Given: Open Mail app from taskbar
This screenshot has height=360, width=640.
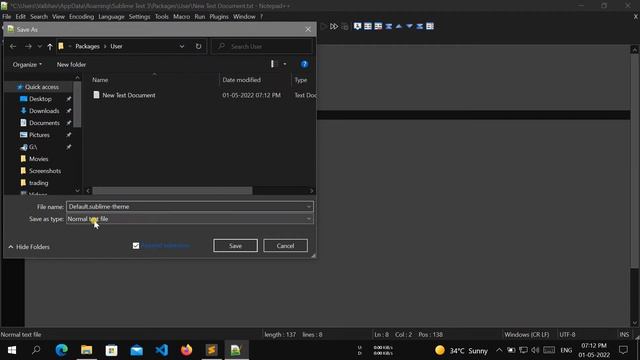Looking at the screenshot, I should click(x=136, y=350).
